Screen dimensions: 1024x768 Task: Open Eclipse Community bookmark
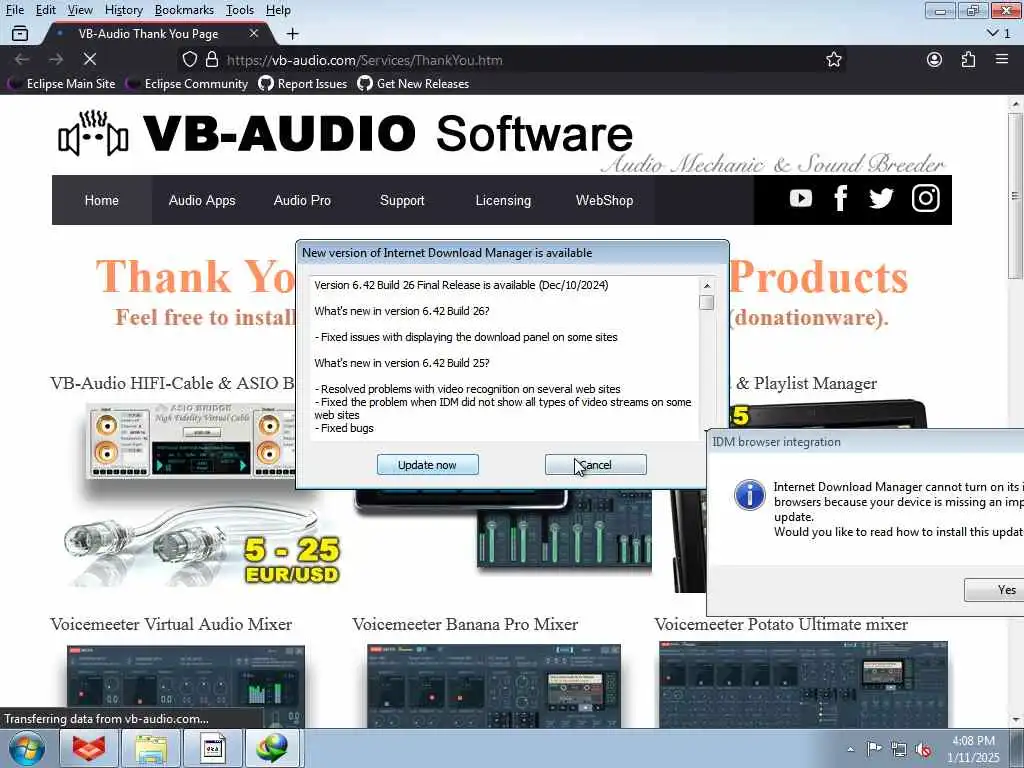pyautogui.click(x=188, y=84)
